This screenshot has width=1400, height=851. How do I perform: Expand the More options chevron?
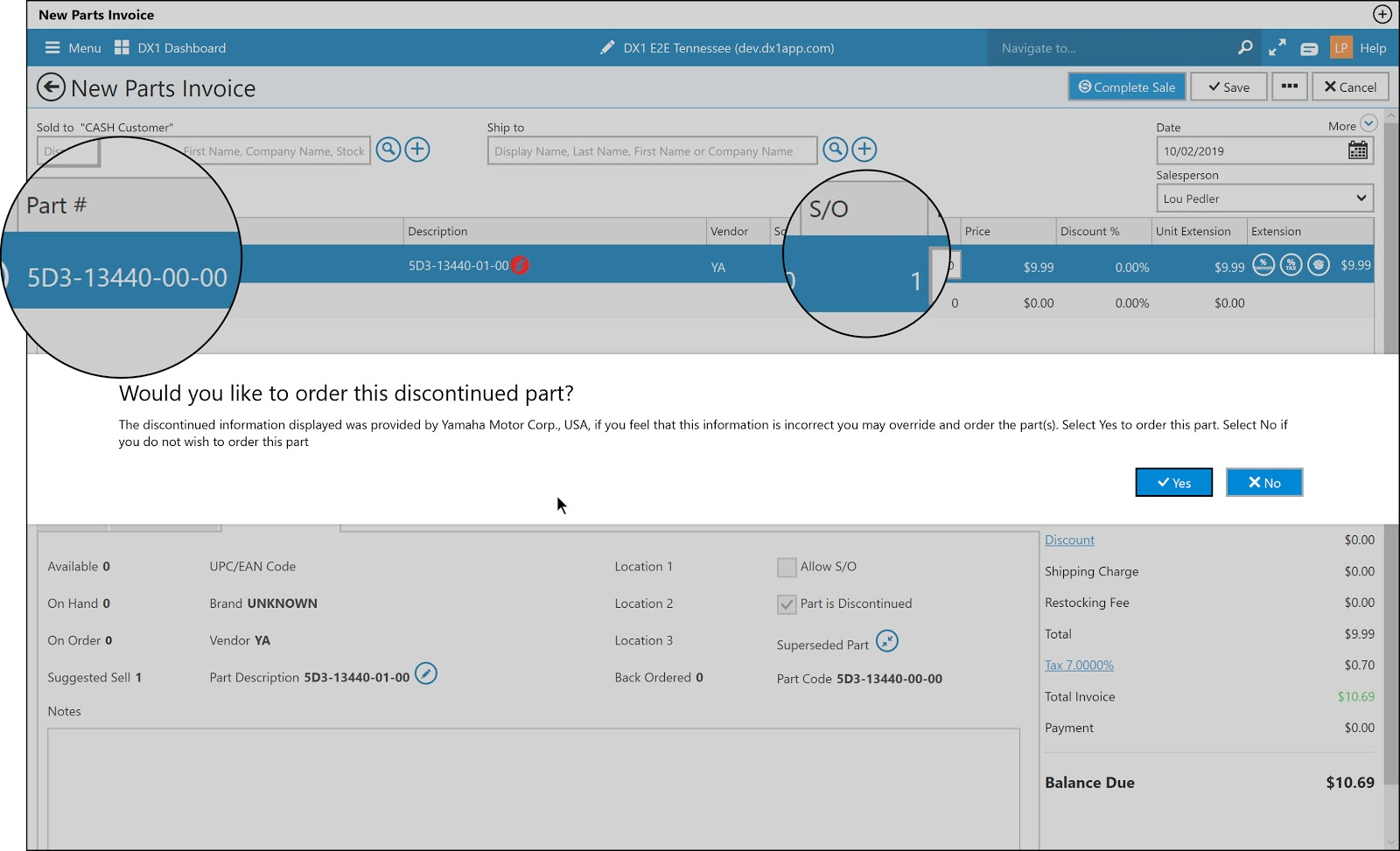[1368, 123]
